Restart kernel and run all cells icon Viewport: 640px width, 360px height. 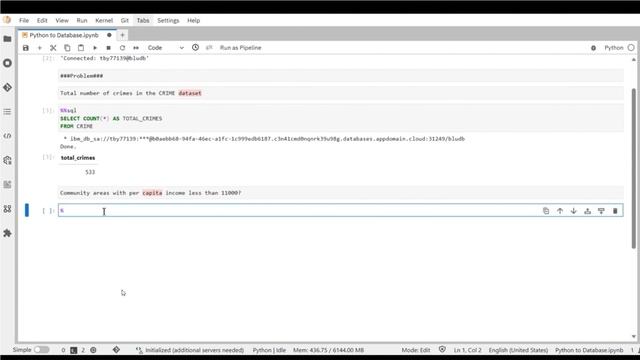[x=136, y=48]
